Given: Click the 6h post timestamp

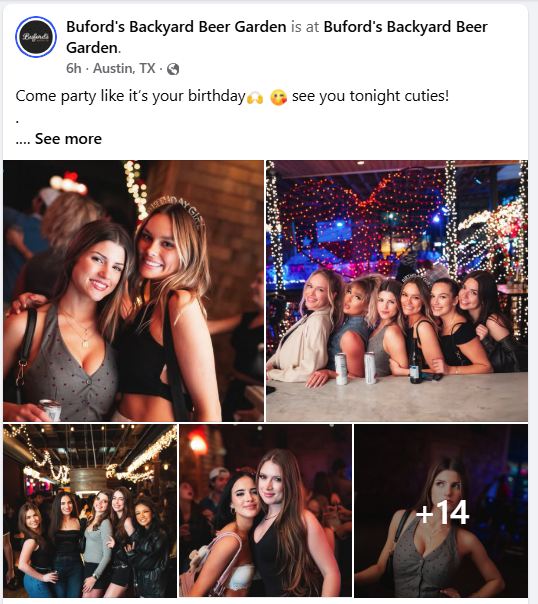Looking at the screenshot, I should click(x=74, y=69).
